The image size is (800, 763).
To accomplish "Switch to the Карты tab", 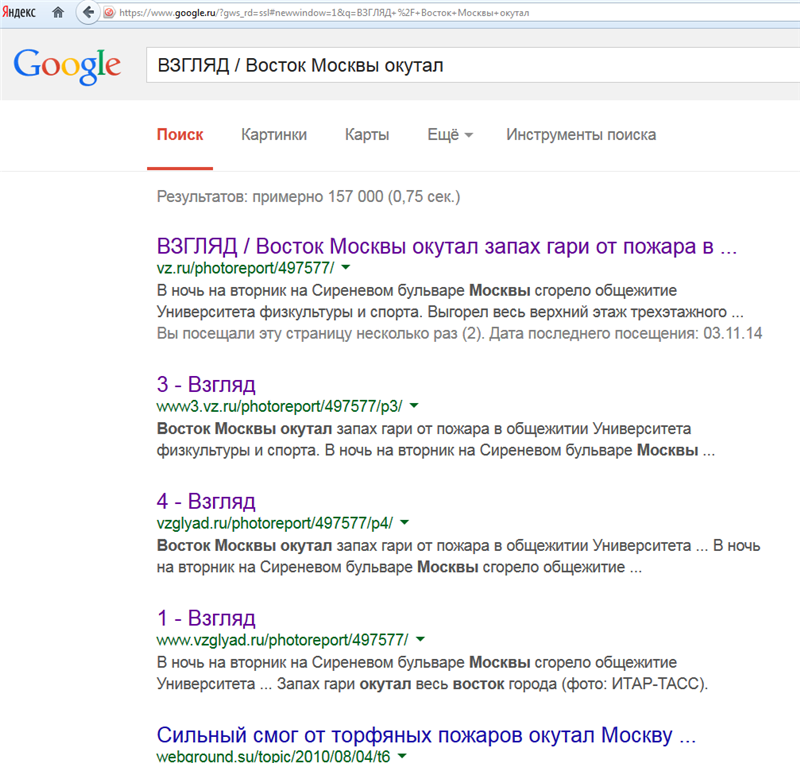I will (x=367, y=135).
